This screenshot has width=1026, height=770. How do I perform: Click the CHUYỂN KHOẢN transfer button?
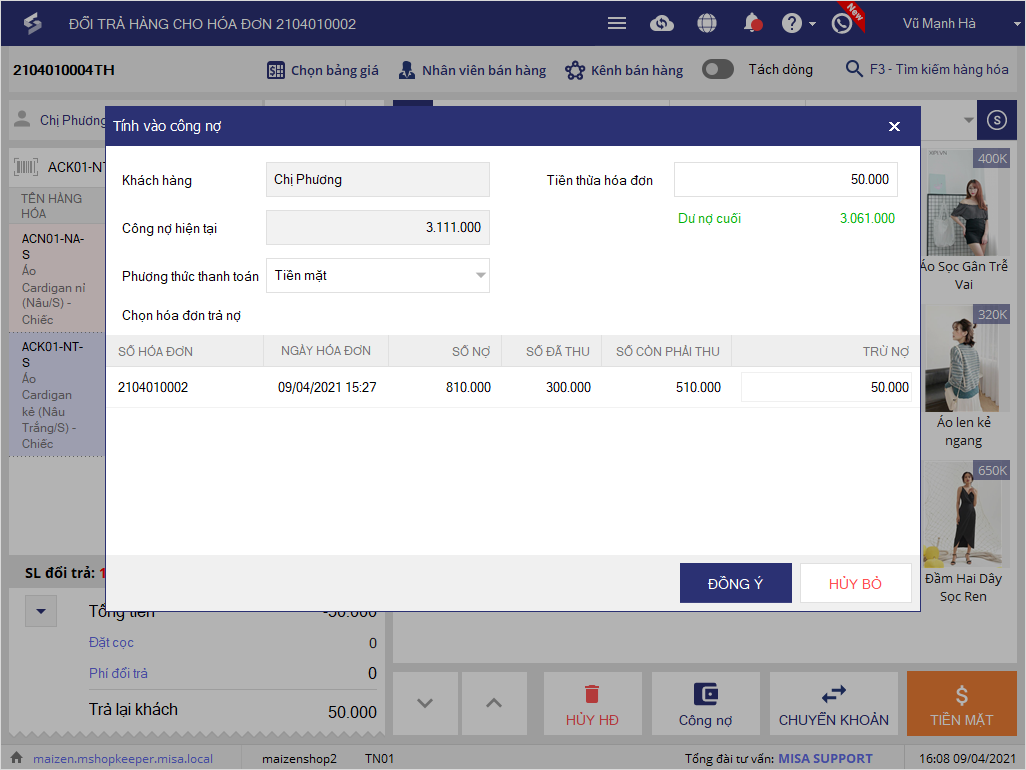pos(834,703)
